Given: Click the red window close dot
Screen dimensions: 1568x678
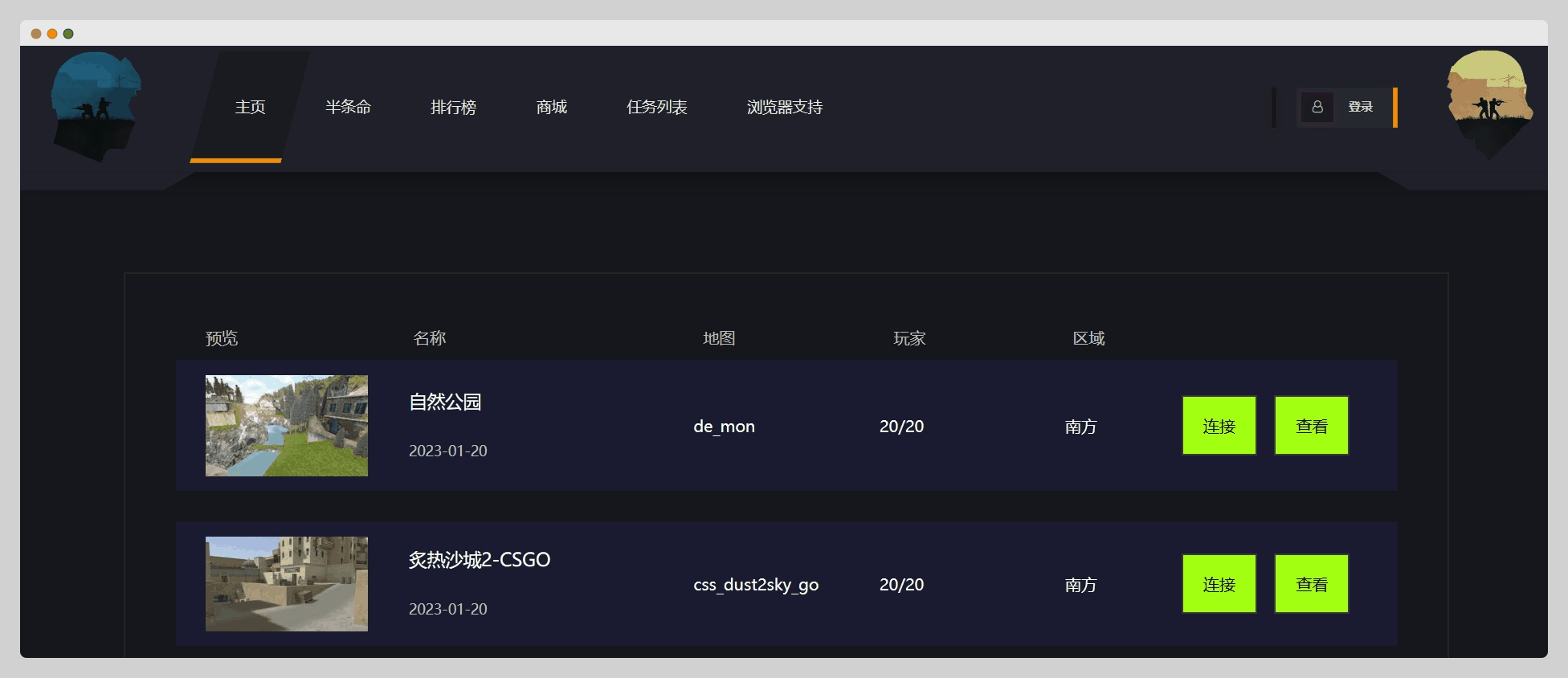Looking at the screenshot, I should tap(36, 34).
